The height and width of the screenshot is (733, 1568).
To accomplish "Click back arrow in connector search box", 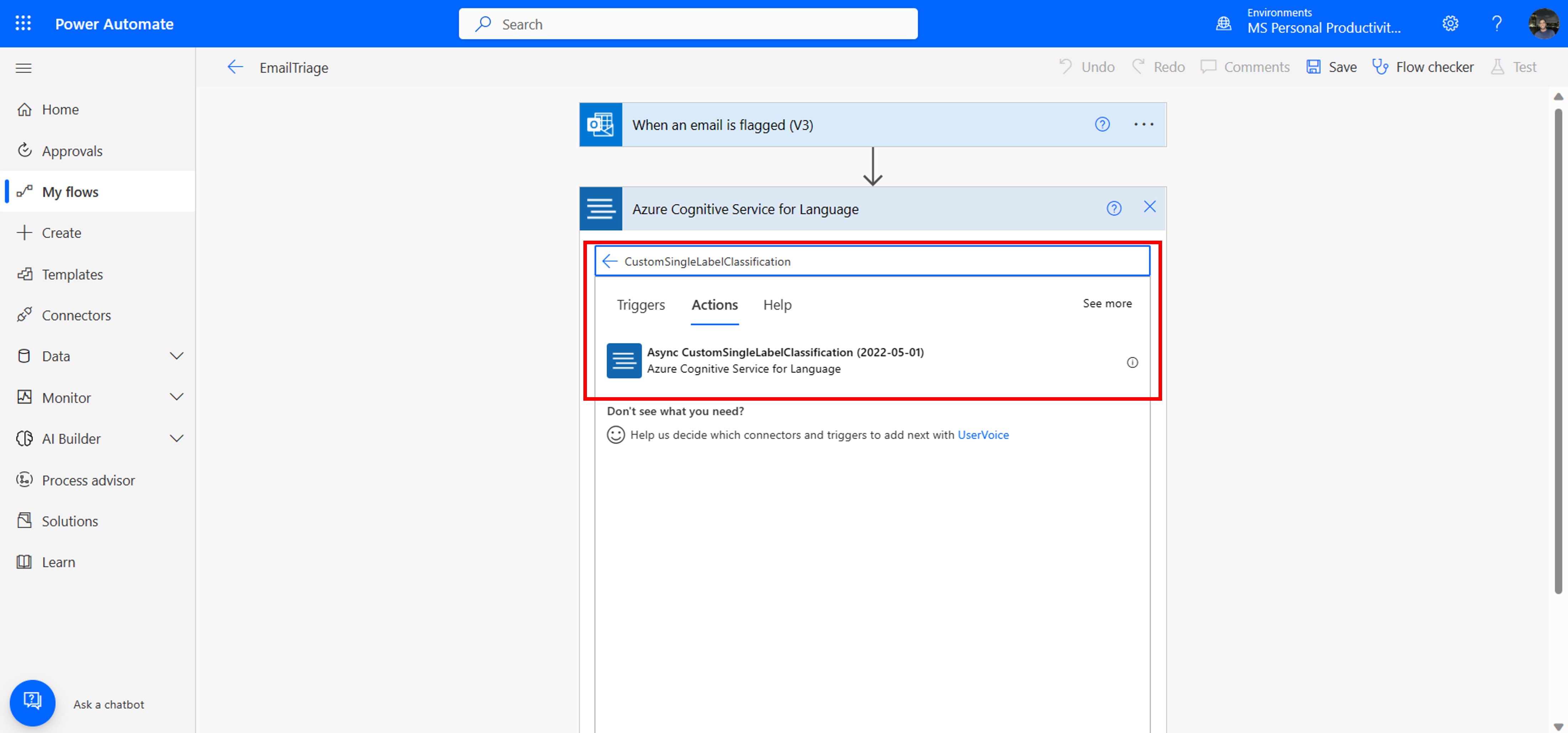I will (x=609, y=261).
